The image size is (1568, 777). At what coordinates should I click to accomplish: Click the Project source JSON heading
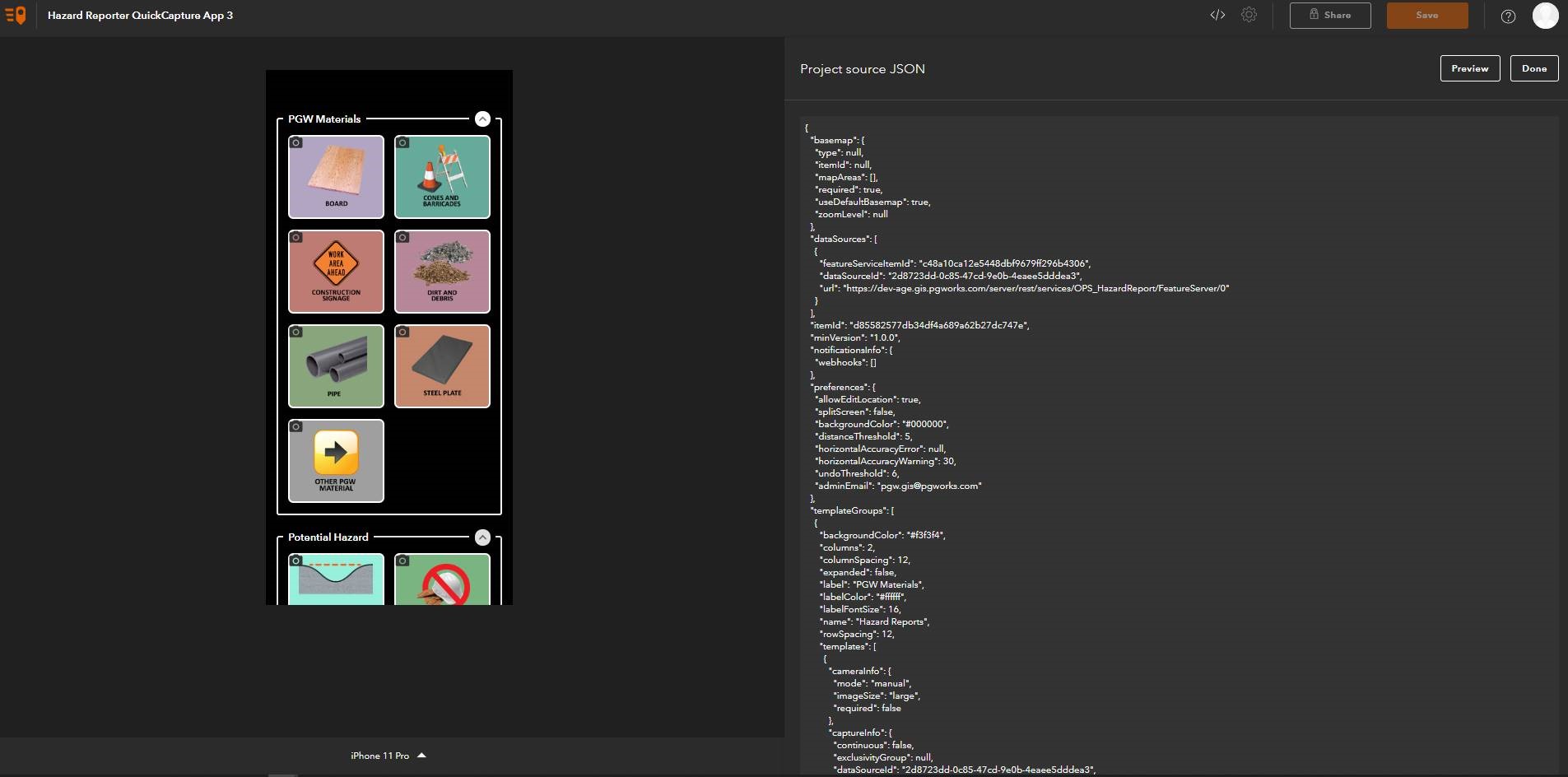tap(863, 69)
